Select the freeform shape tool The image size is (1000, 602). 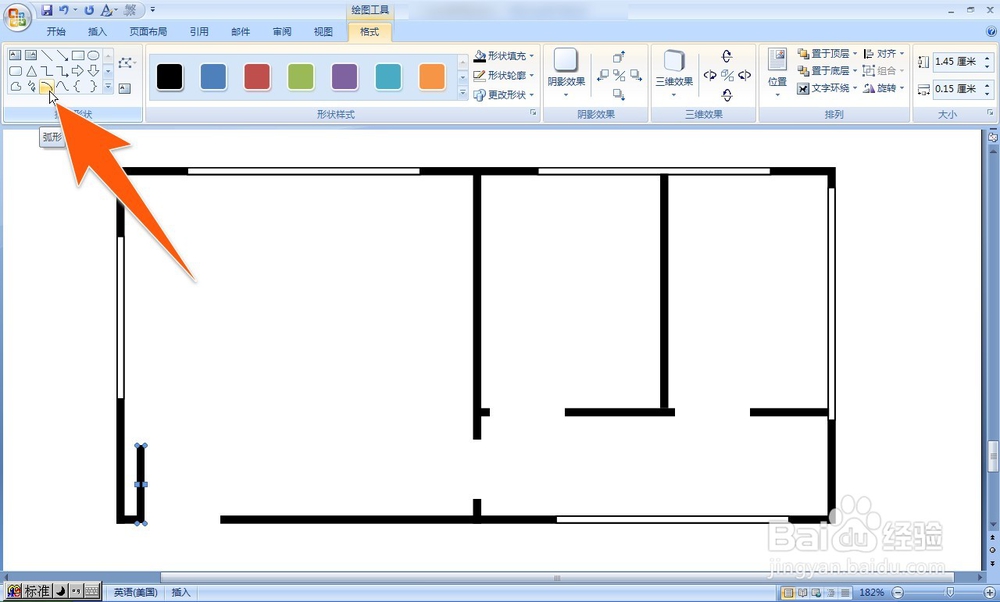tap(16, 86)
